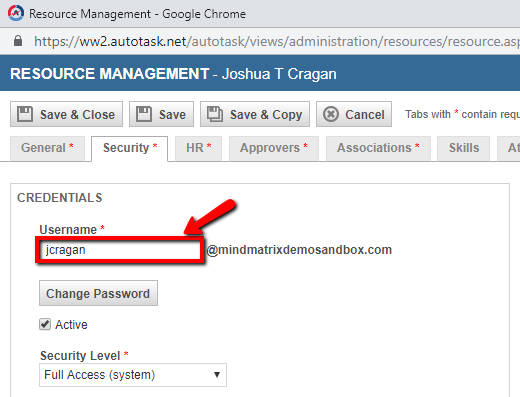This screenshot has height=397, width=520.
Task: Switch to the Skills tab
Action: coord(464,148)
